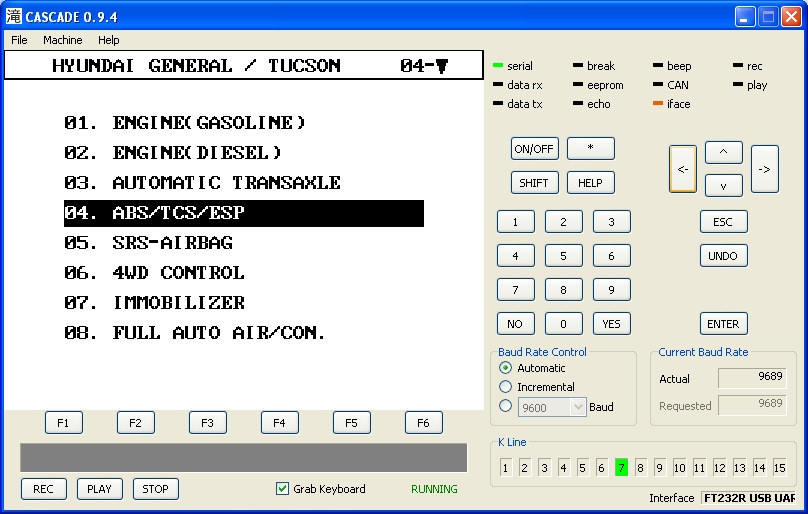The height and width of the screenshot is (514, 808).
Task: Select menu item 08. FULL AUTO AIR/CON.
Action: [x=195, y=333]
